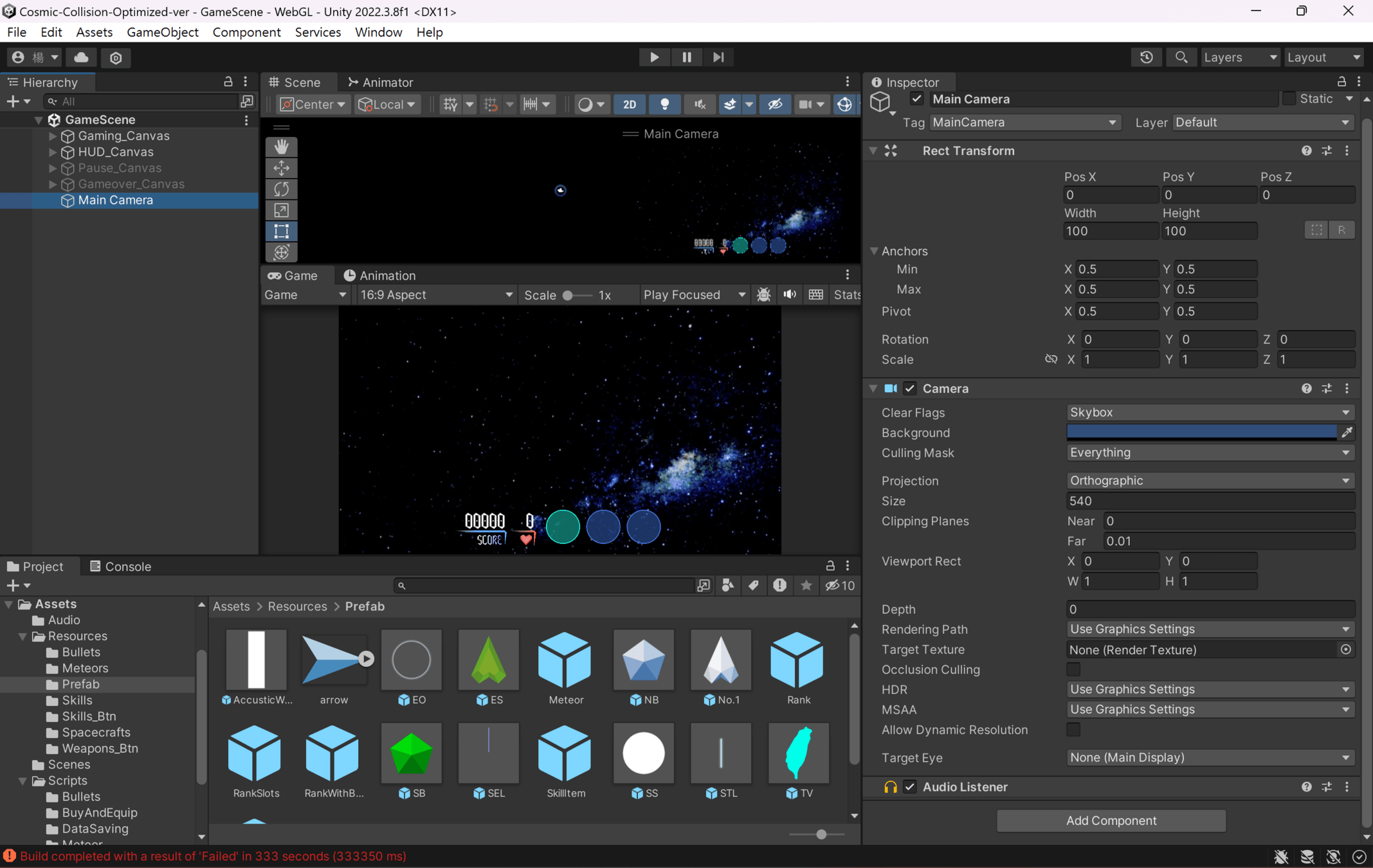Select the Hand tool in Scene view
Viewport: 1373px width, 868px height.
pos(281,147)
